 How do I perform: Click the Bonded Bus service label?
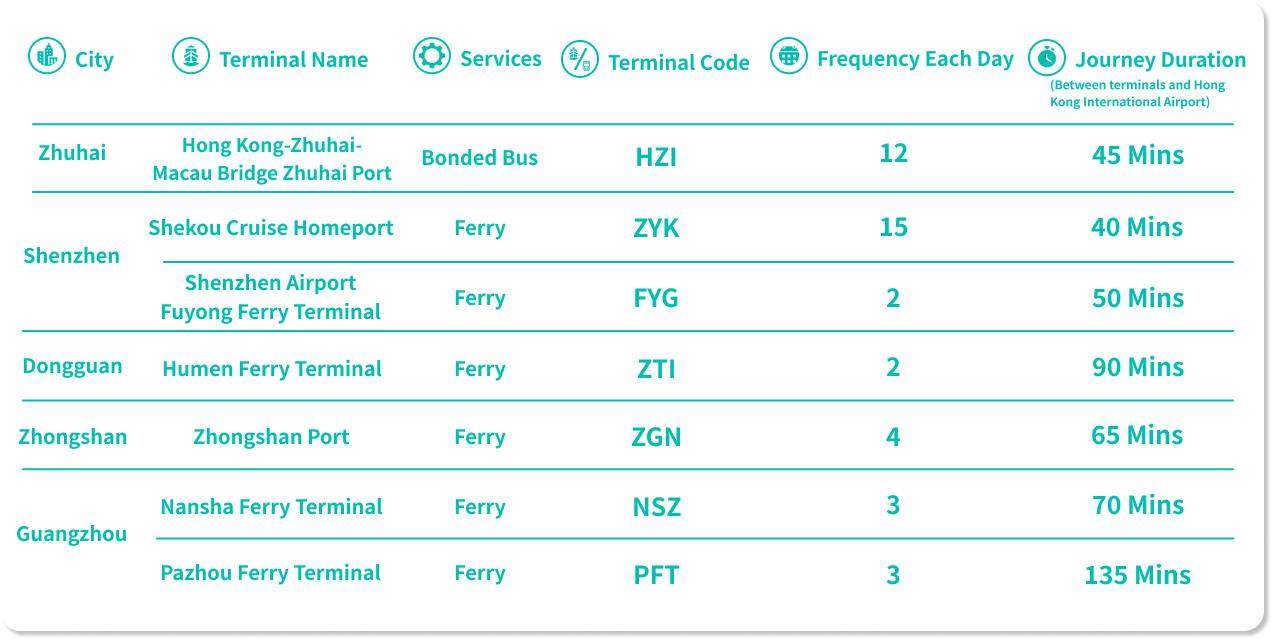[x=479, y=158]
